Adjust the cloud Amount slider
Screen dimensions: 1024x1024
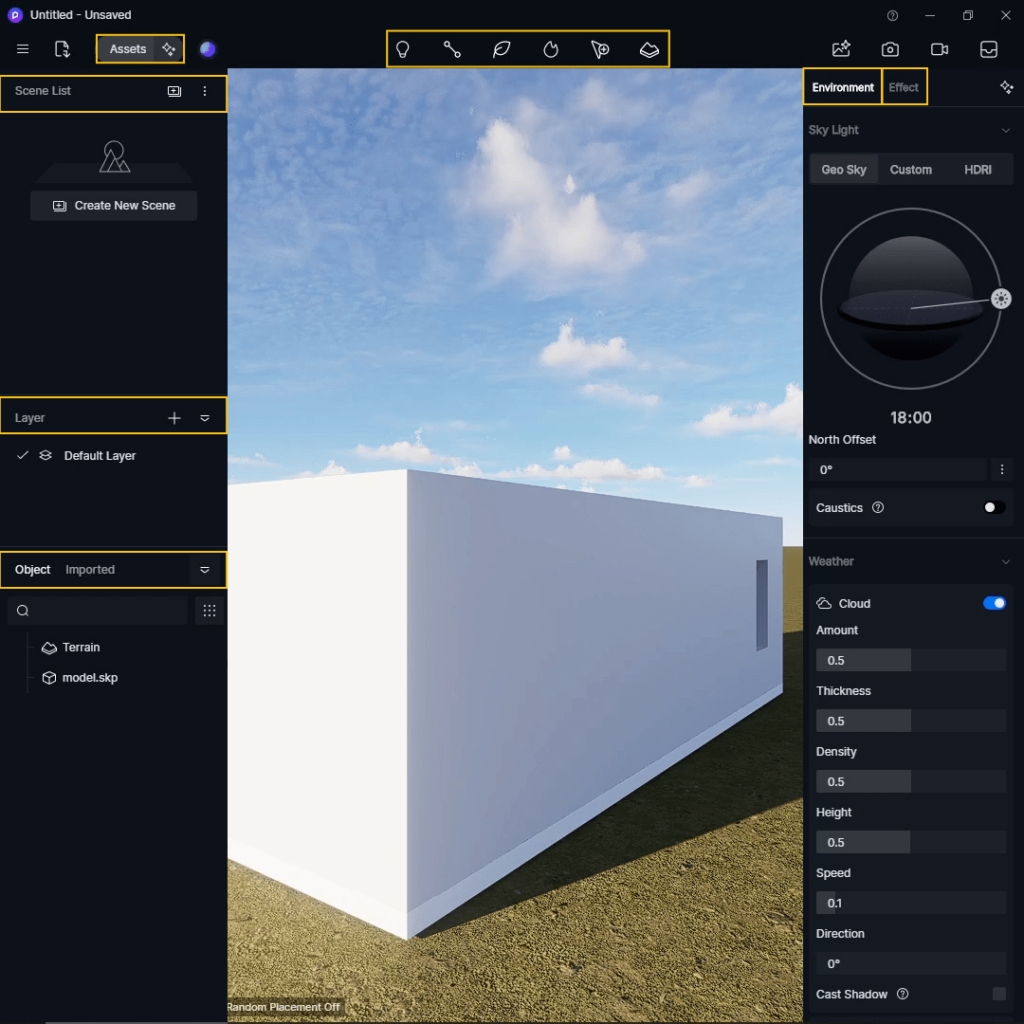tap(910, 660)
